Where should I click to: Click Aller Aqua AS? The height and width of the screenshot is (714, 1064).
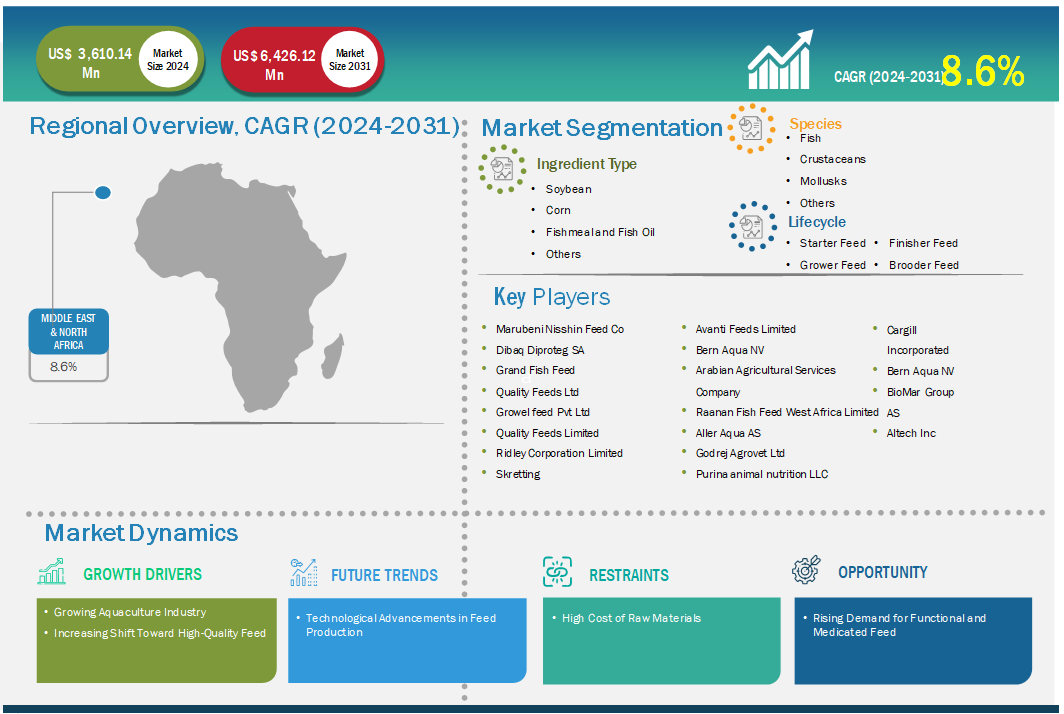(728, 433)
